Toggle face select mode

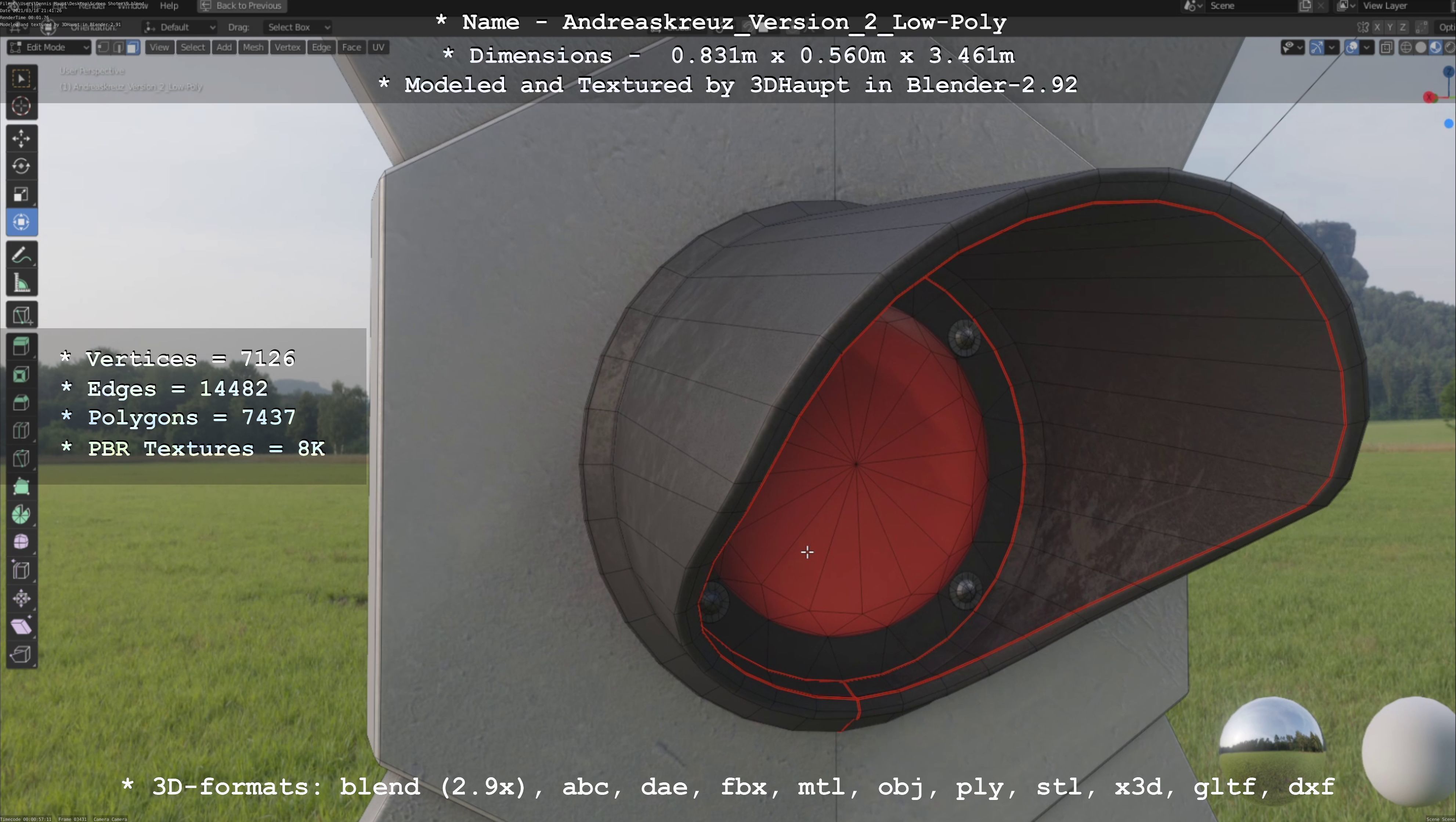pos(133,47)
